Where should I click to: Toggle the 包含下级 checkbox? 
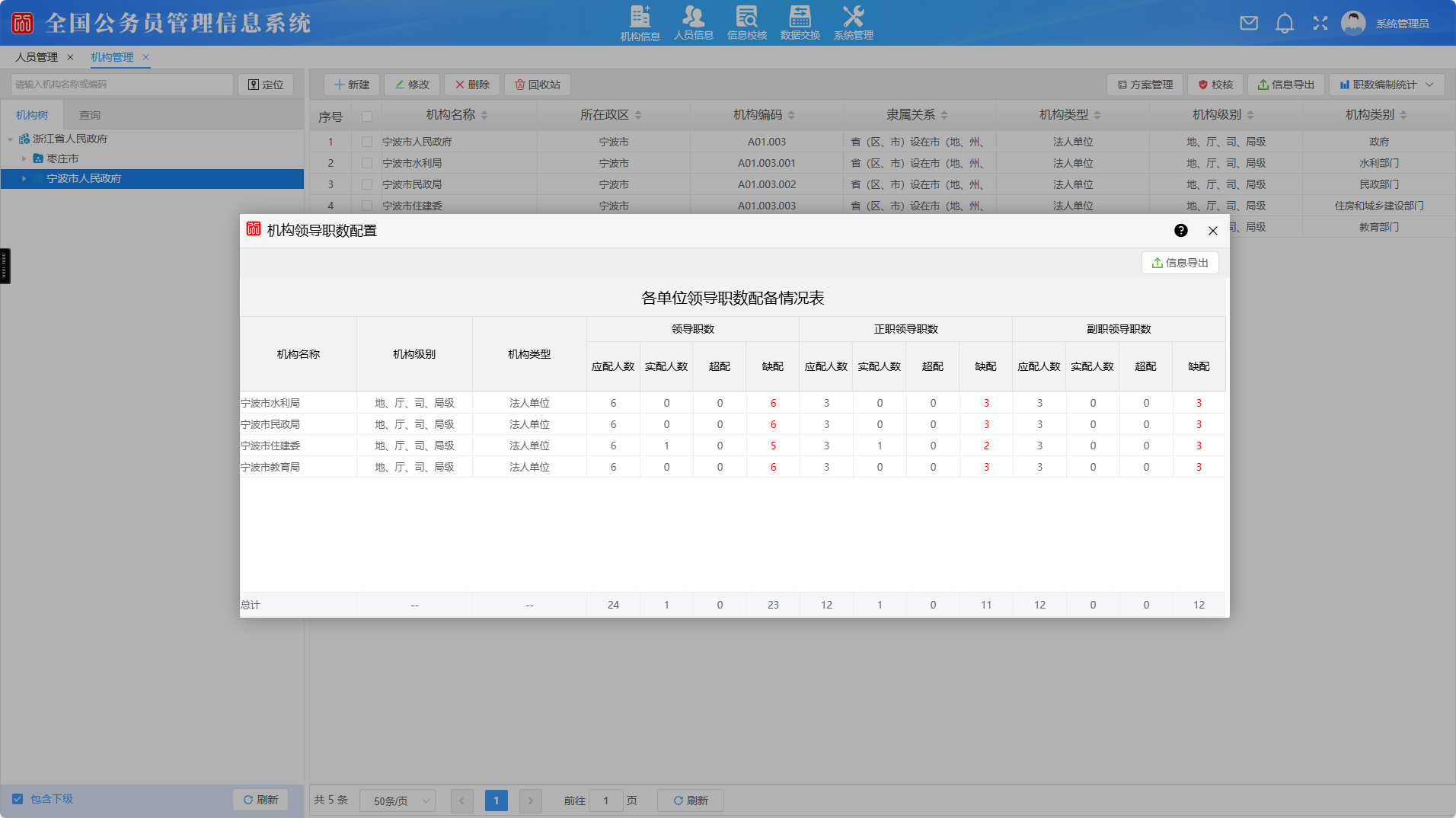tap(18, 799)
